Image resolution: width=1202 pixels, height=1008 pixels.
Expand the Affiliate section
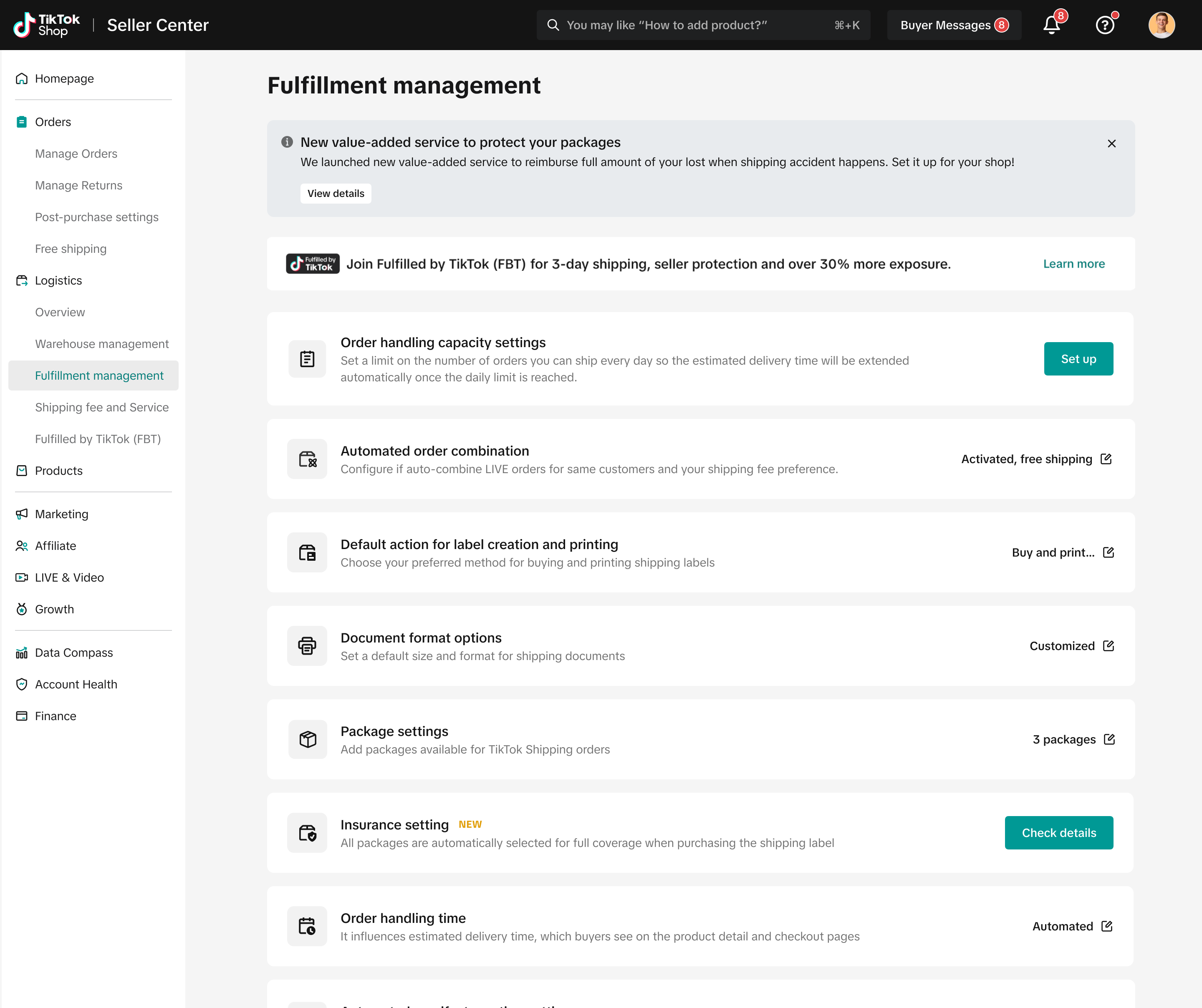pos(56,546)
